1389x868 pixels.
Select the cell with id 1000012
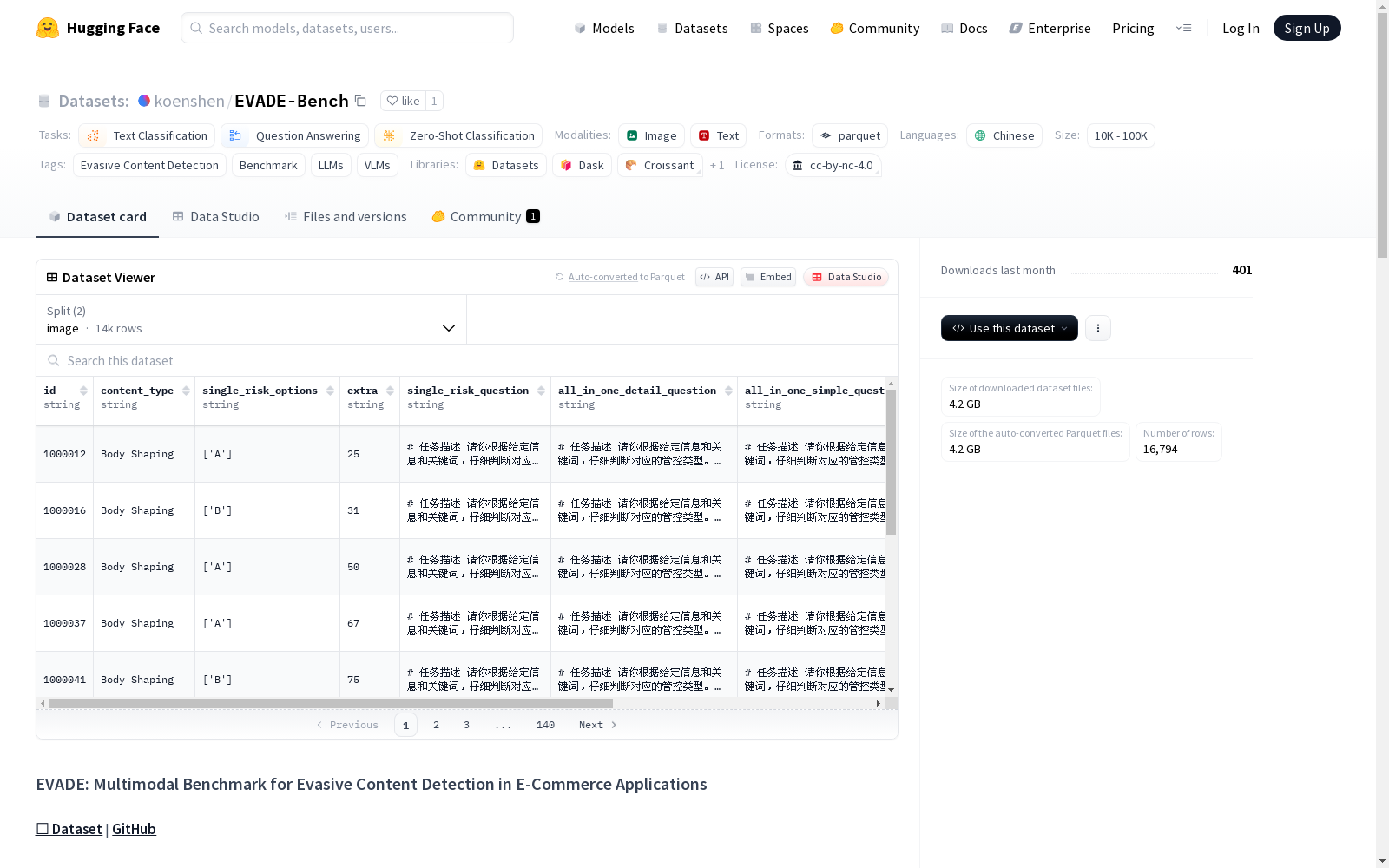(65, 454)
